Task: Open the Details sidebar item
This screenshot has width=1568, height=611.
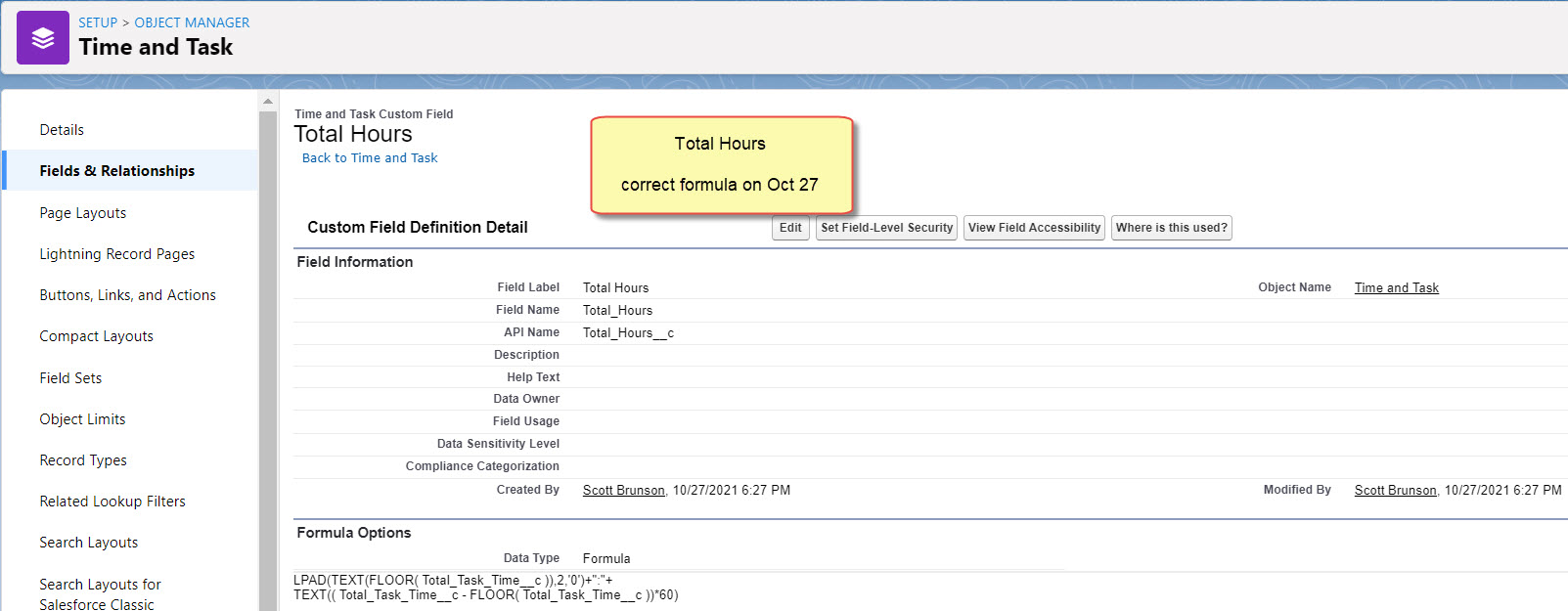Action: coord(62,130)
